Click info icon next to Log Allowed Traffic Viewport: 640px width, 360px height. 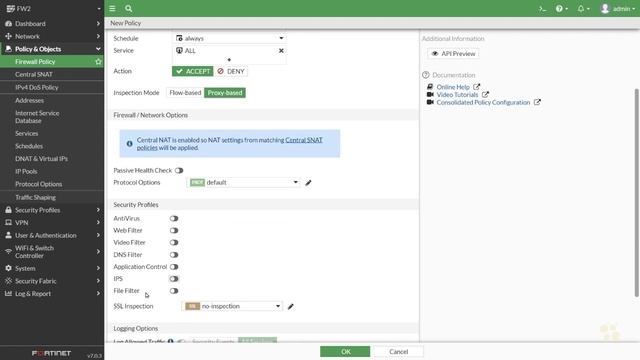[x=170, y=341]
